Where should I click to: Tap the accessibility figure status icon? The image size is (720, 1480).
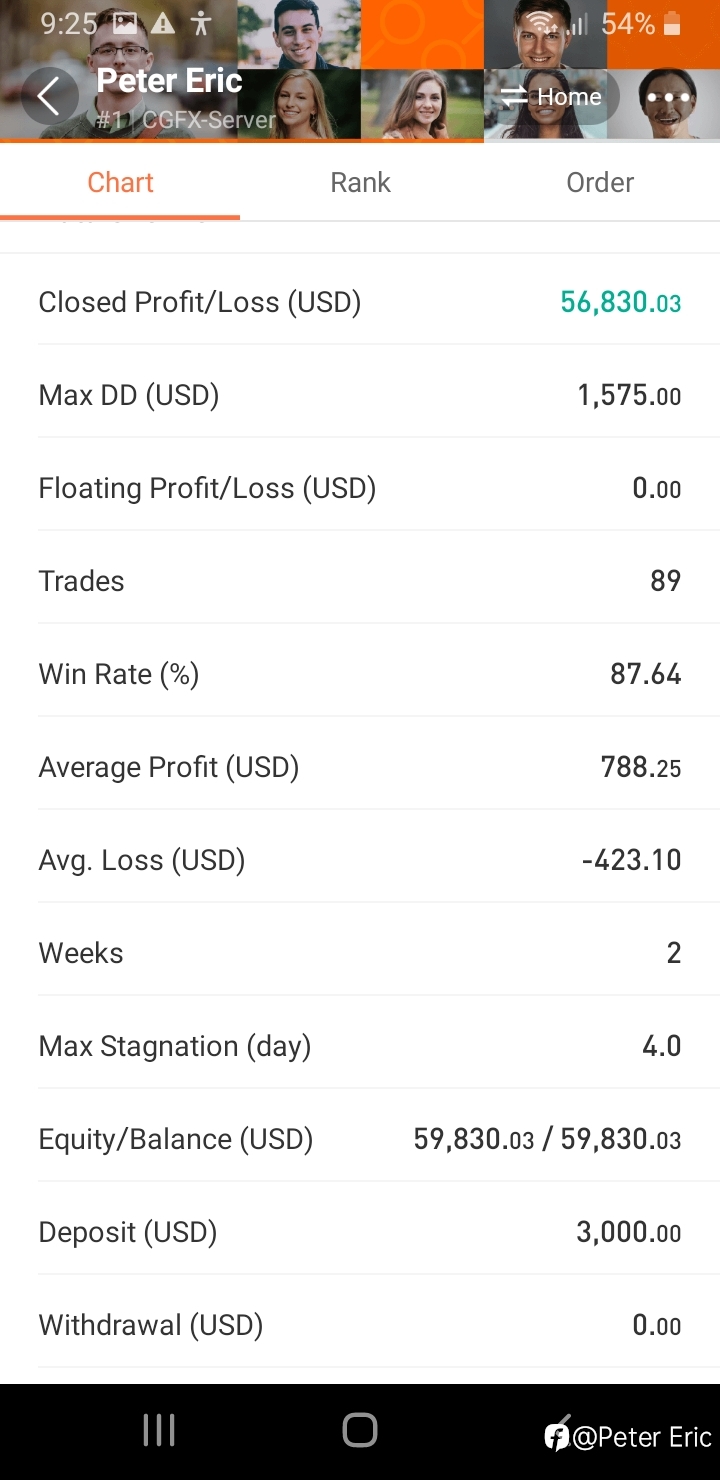tap(201, 24)
